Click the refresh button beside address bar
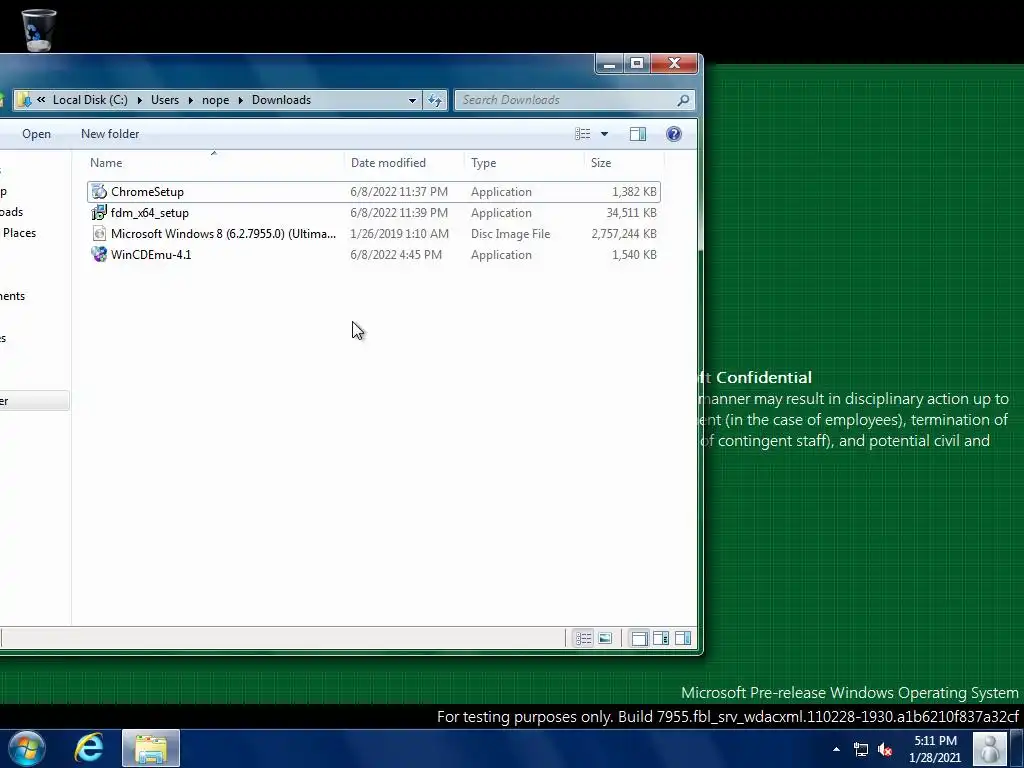The height and width of the screenshot is (768, 1024). pos(435,100)
